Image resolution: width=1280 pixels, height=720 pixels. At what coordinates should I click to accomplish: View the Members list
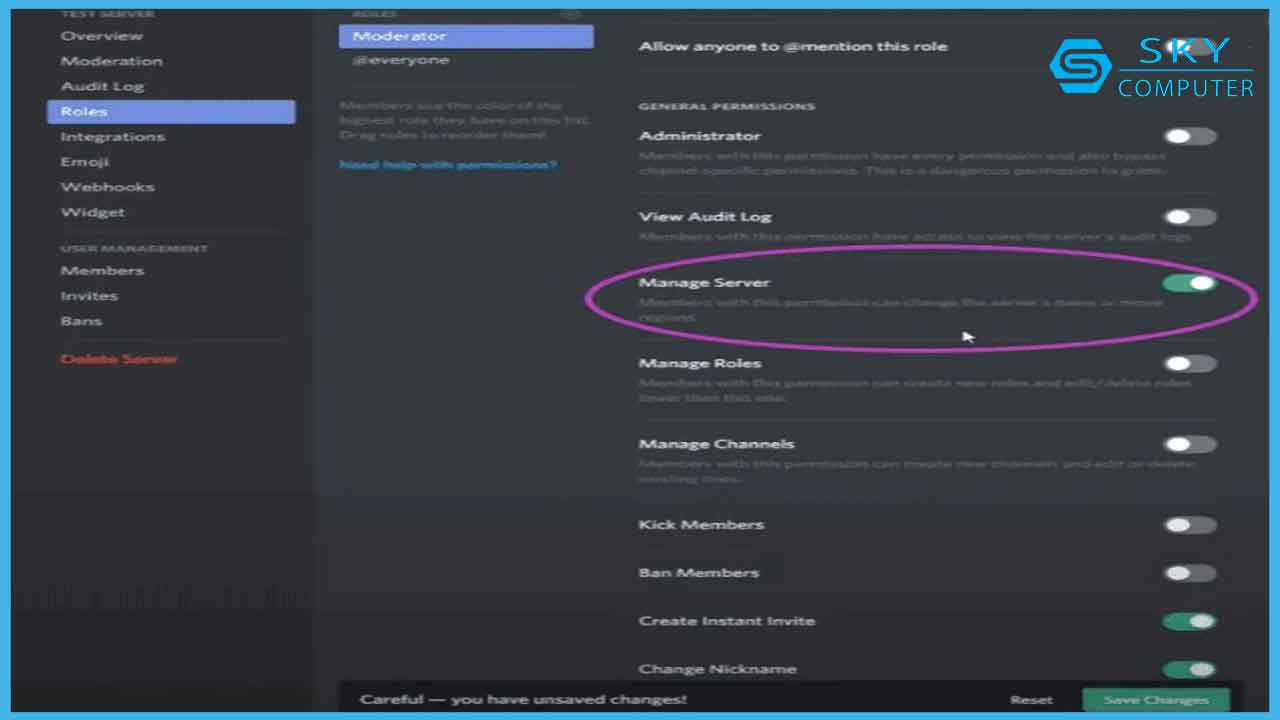[x=102, y=271]
